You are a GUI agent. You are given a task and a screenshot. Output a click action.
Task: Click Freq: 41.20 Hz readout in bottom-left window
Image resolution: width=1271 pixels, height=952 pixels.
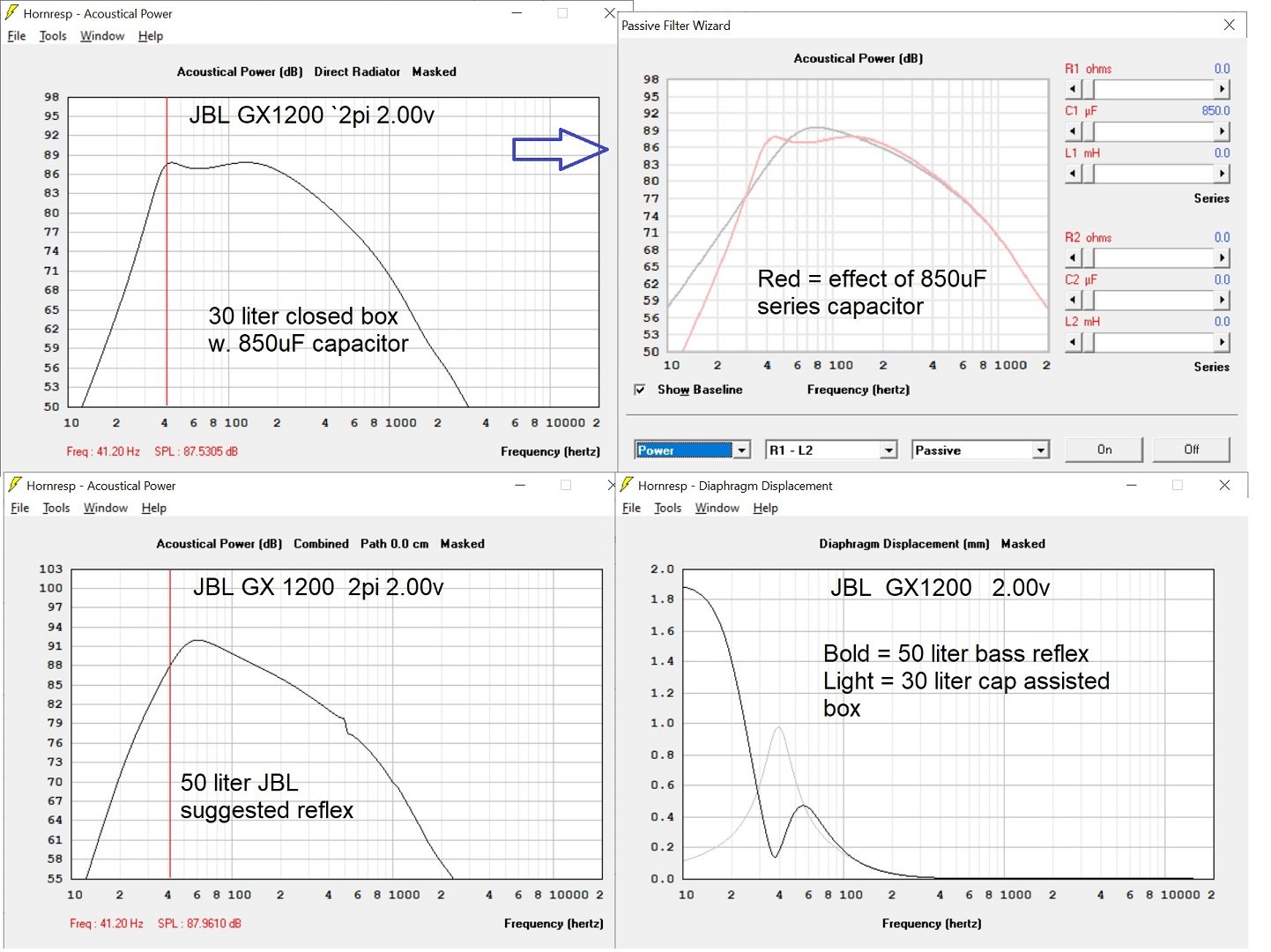[x=107, y=924]
